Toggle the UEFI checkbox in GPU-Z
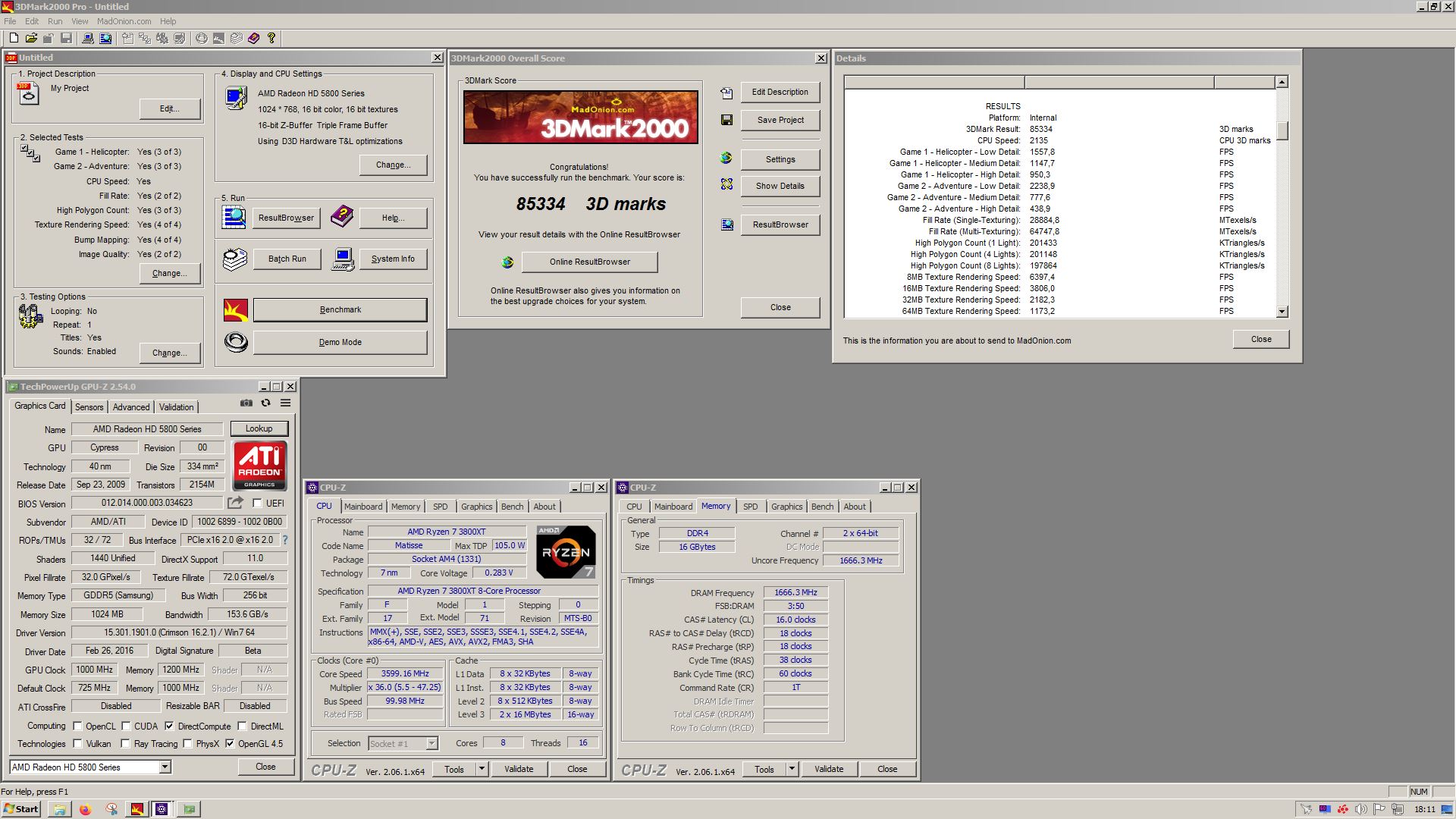 click(x=257, y=503)
